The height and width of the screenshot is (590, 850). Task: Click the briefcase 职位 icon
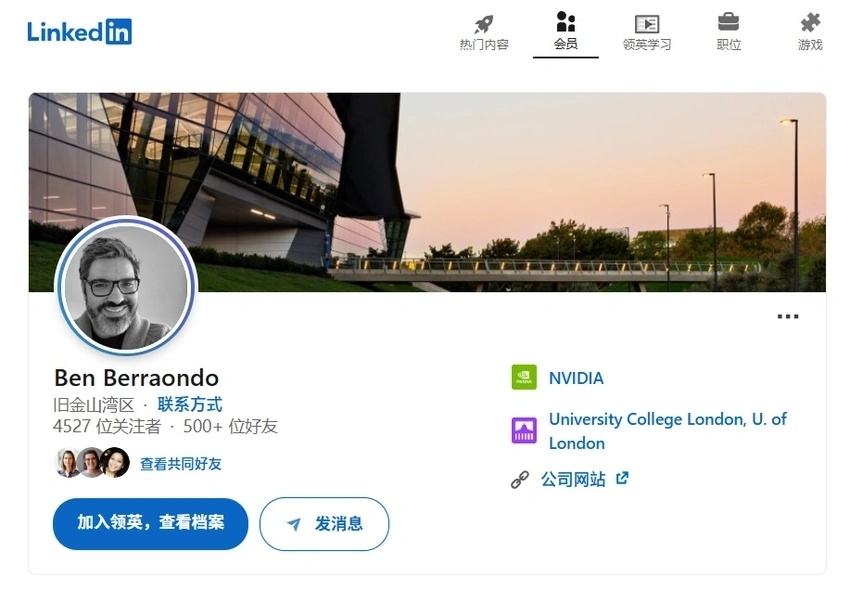pyautogui.click(x=728, y=23)
